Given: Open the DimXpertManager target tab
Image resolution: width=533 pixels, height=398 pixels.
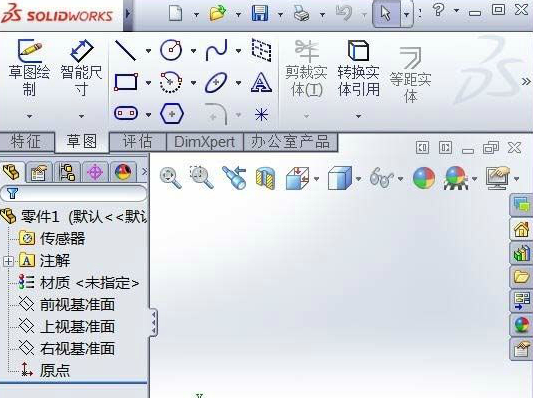Looking at the screenshot, I should 95,172.
